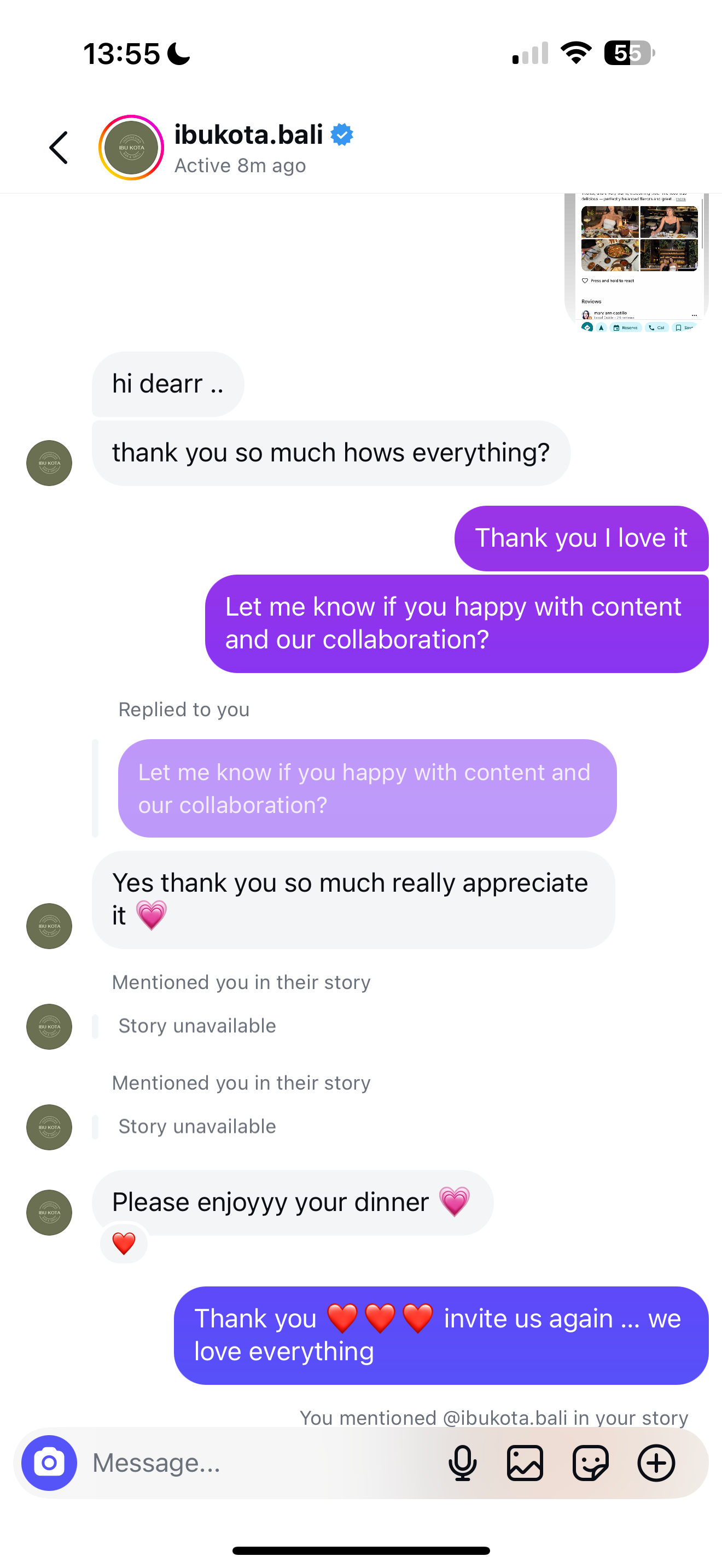Image resolution: width=722 pixels, height=1568 pixels.
Task: Tap the blue verified badge
Action: click(342, 134)
